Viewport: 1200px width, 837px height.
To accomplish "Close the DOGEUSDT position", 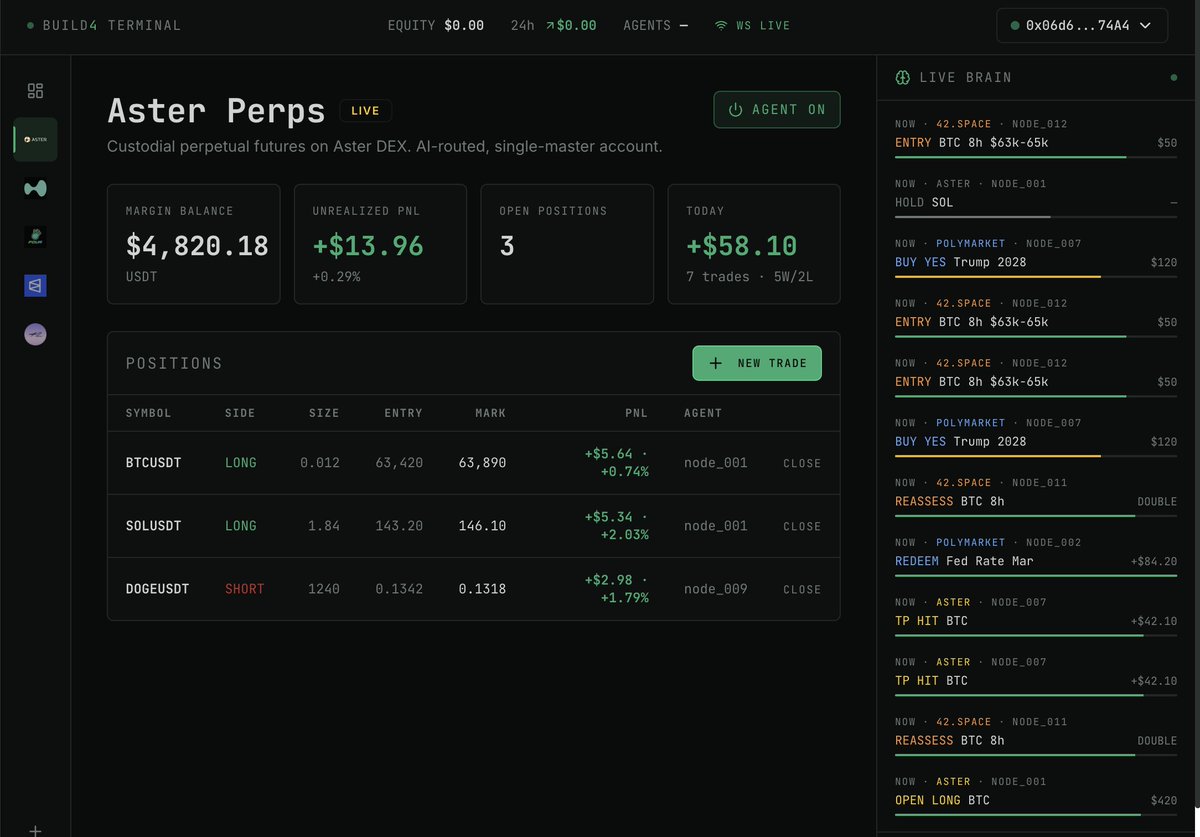I will pyautogui.click(x=802, y=589).
